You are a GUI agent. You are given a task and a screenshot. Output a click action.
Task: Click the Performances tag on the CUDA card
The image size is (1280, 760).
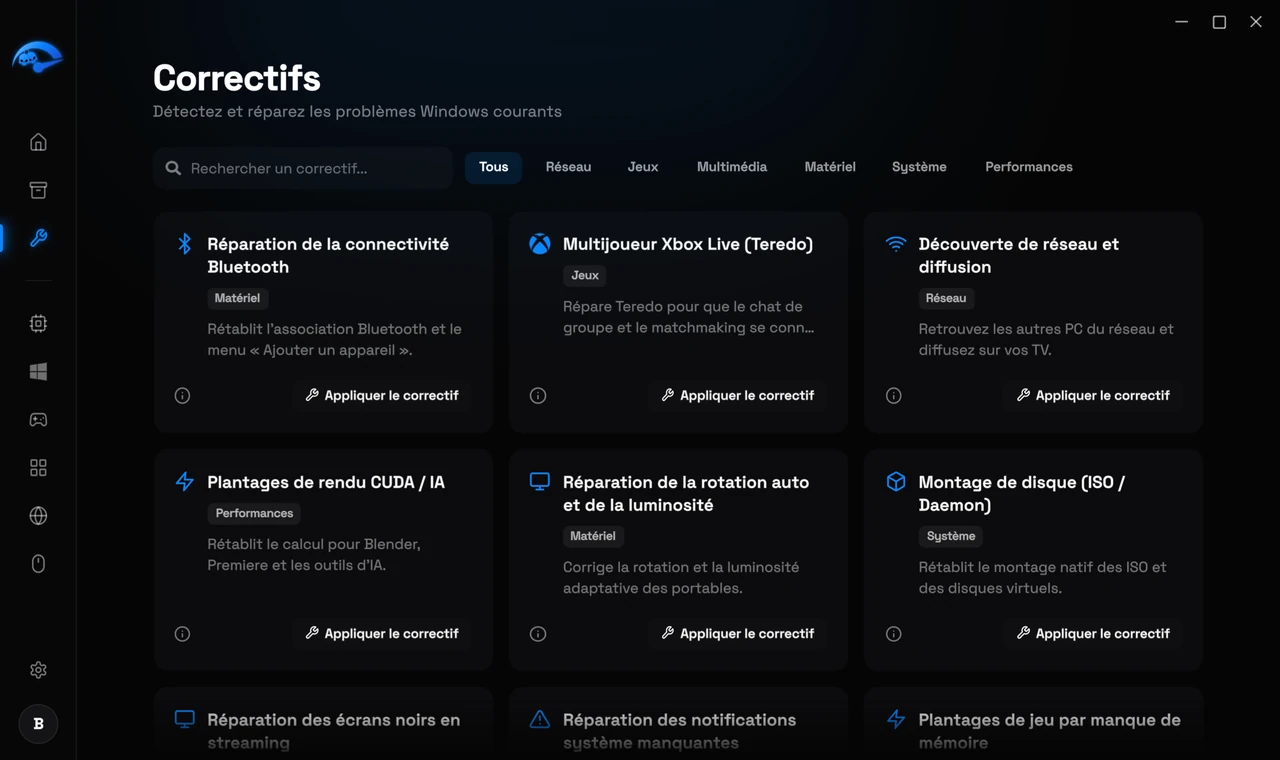pos(254,513)
